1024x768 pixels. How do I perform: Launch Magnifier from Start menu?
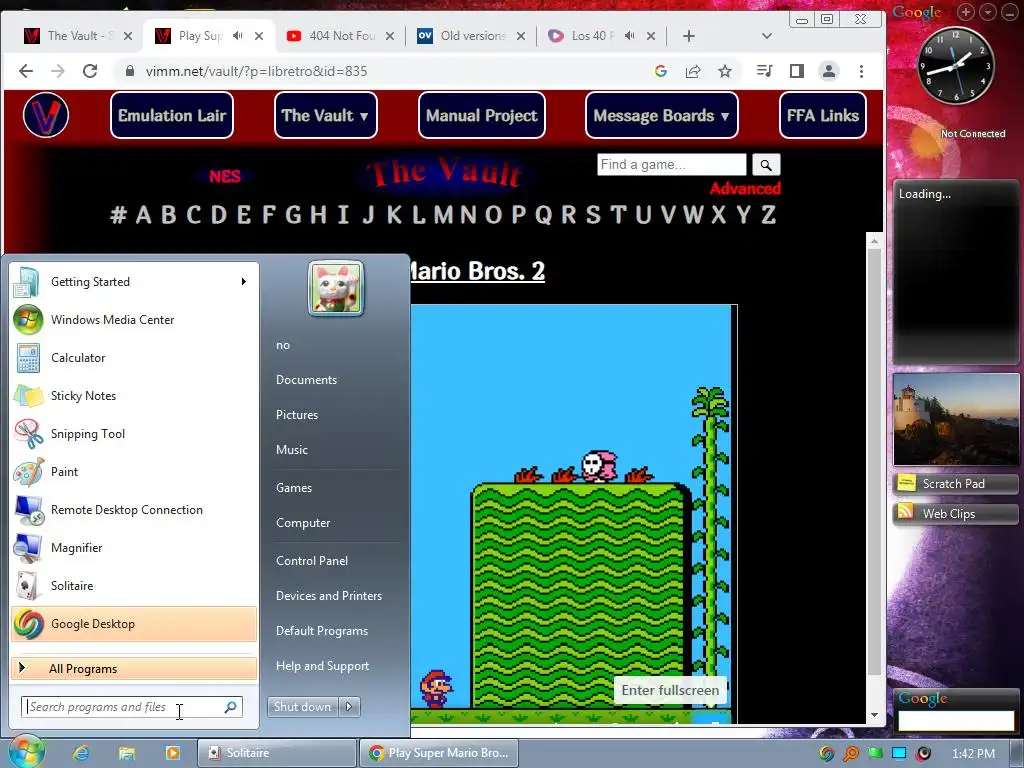coord(134,548)
